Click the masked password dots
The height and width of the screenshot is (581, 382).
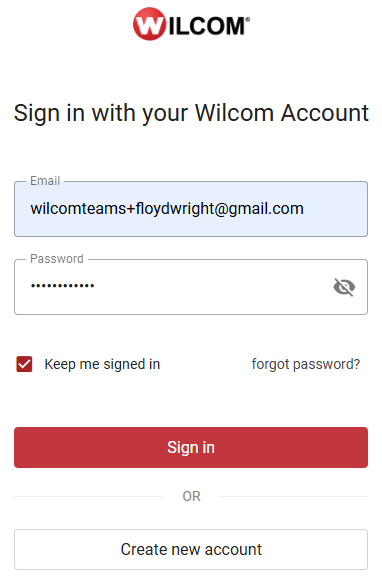pyautogui.click(x=63, y=286)
